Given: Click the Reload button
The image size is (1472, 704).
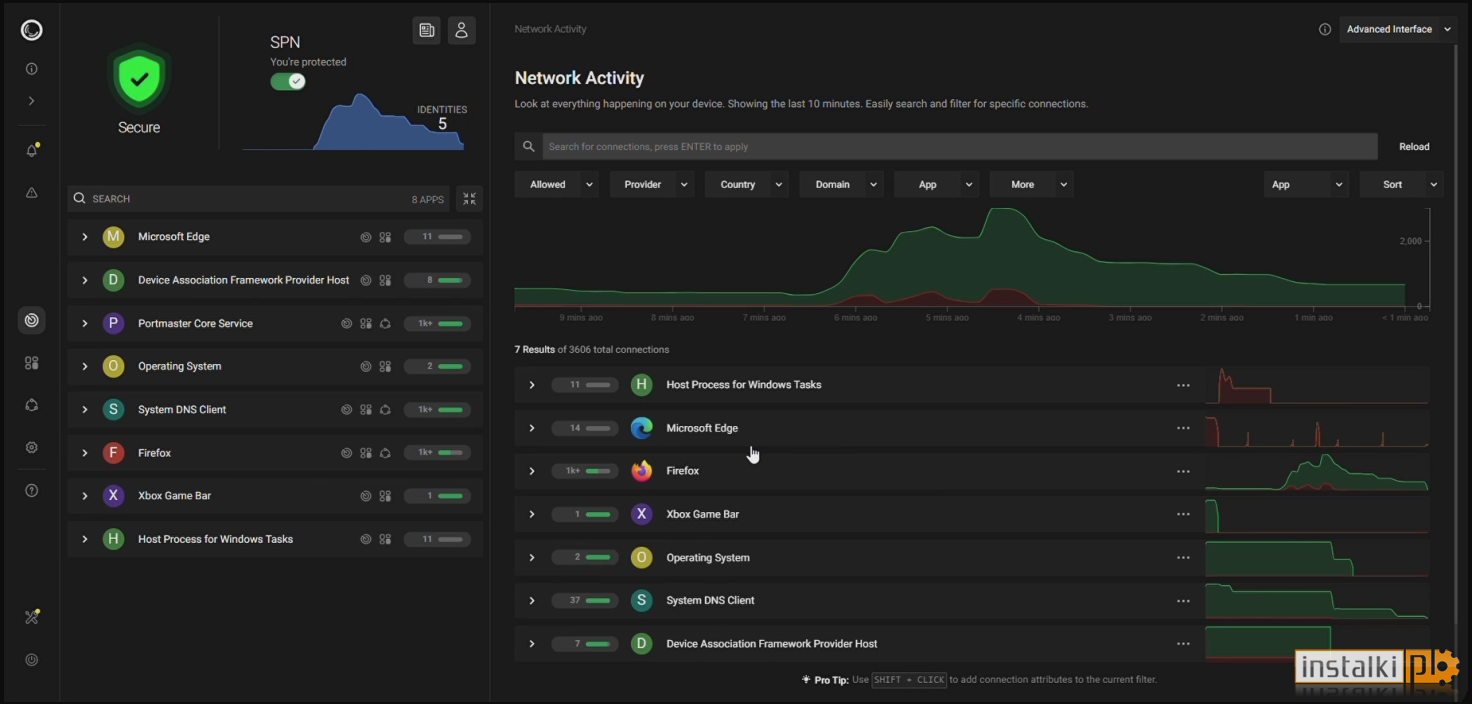Looking at the screenshot, I should click(x=1414, y=146).
